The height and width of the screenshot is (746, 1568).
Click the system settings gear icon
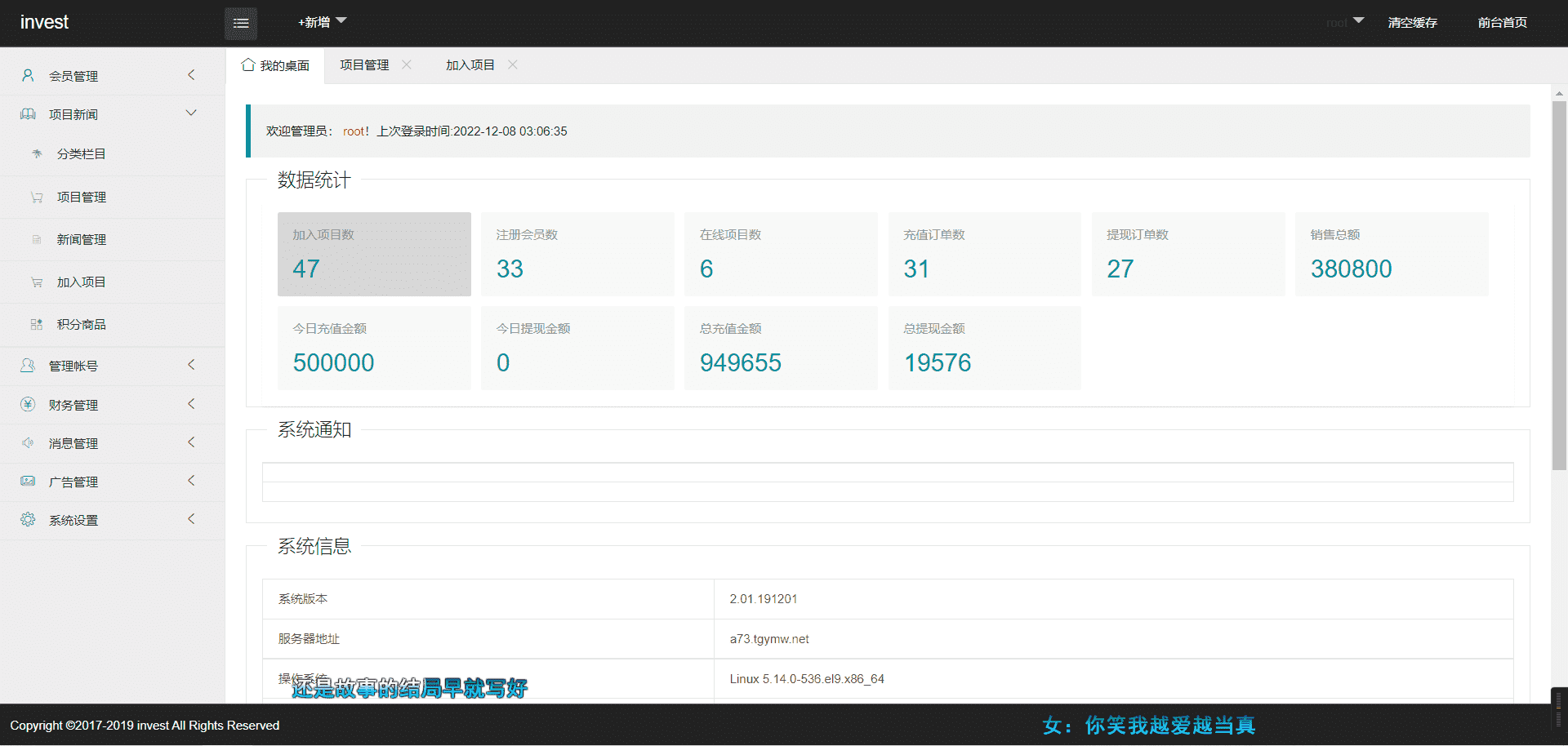(28, 520)
